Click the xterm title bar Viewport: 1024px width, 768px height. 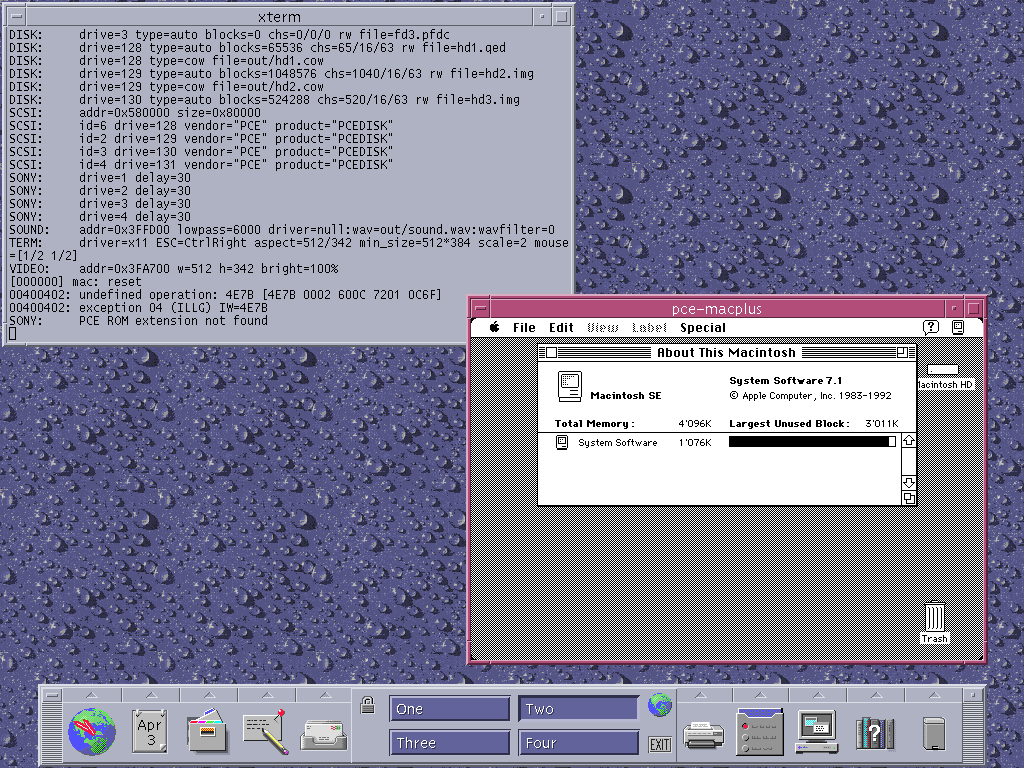click(279, 16)
